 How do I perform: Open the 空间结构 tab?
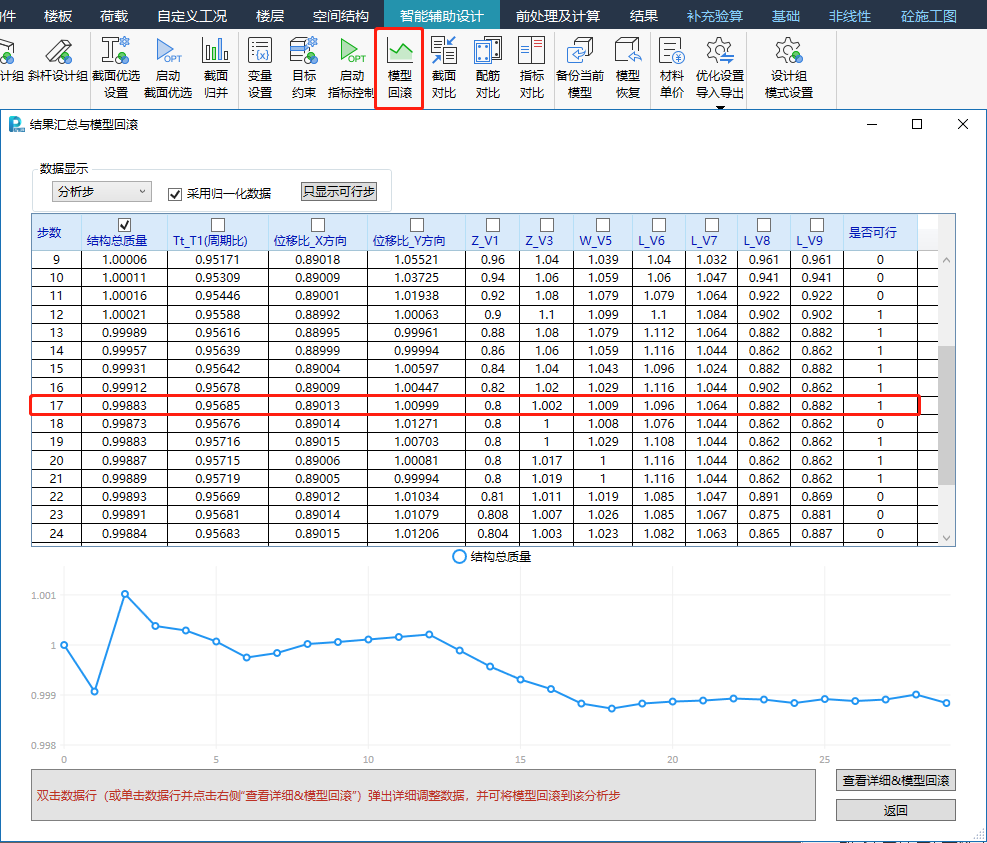tap(340, 16)
